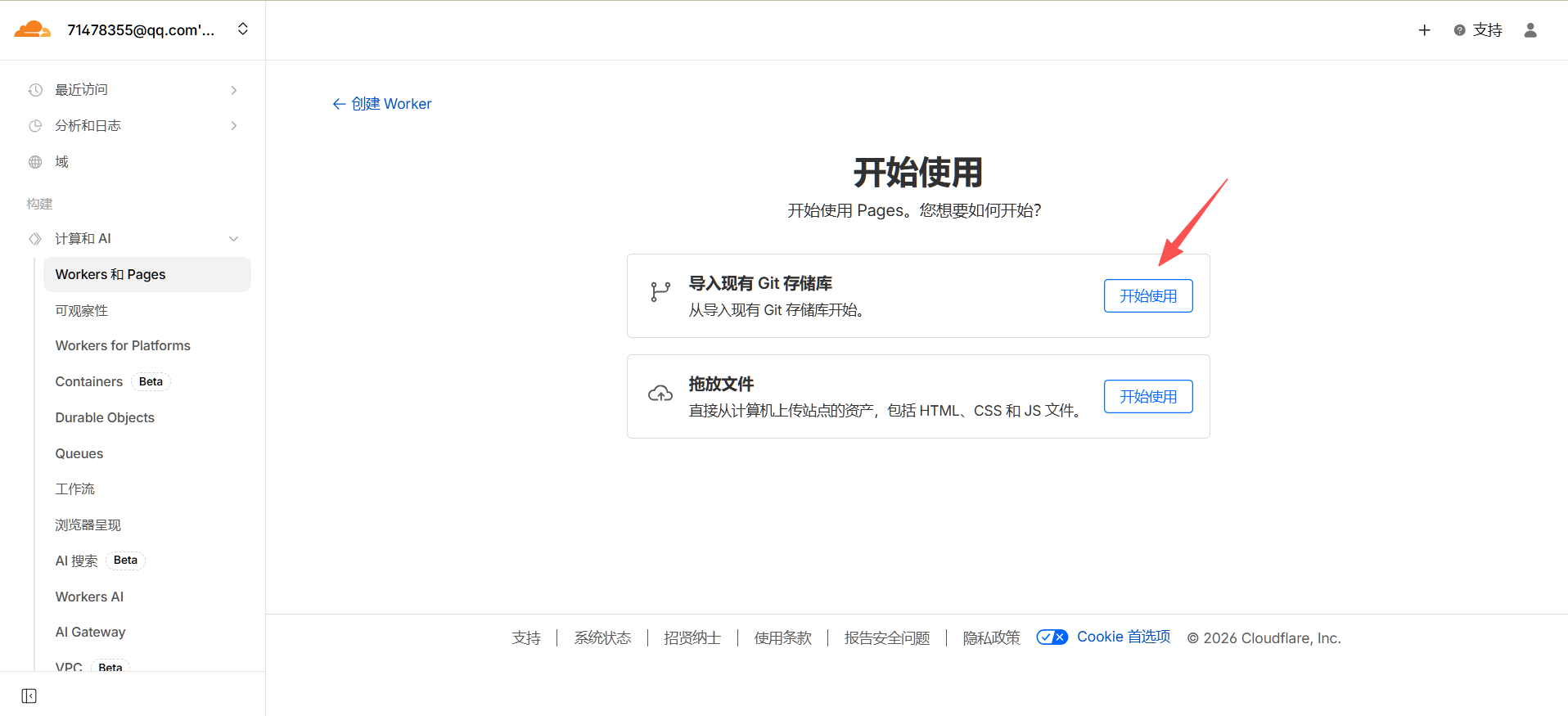This screenshot has height=716, width=1568.
Task: Click 开始使用 for 拖放文件 upload
Action: (x=1148, y=397)
